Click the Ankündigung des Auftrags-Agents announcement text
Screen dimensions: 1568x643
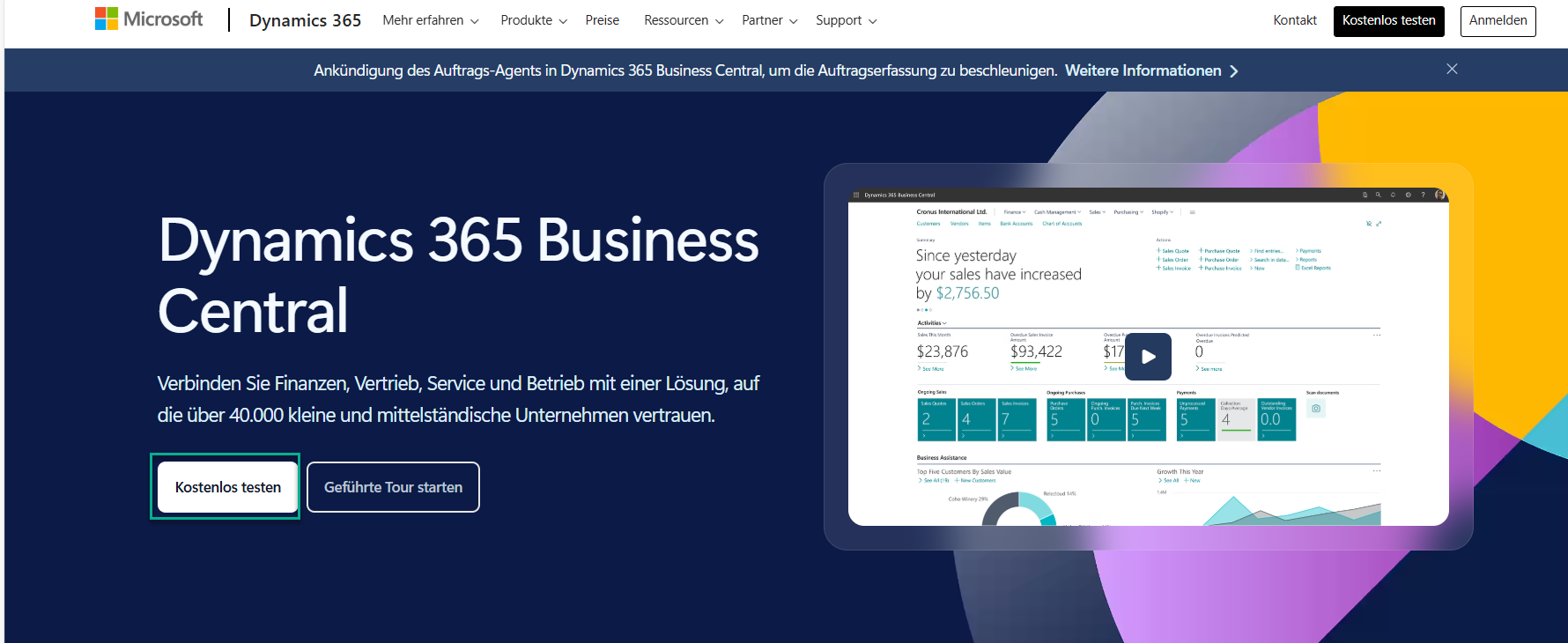click(685, 70)
